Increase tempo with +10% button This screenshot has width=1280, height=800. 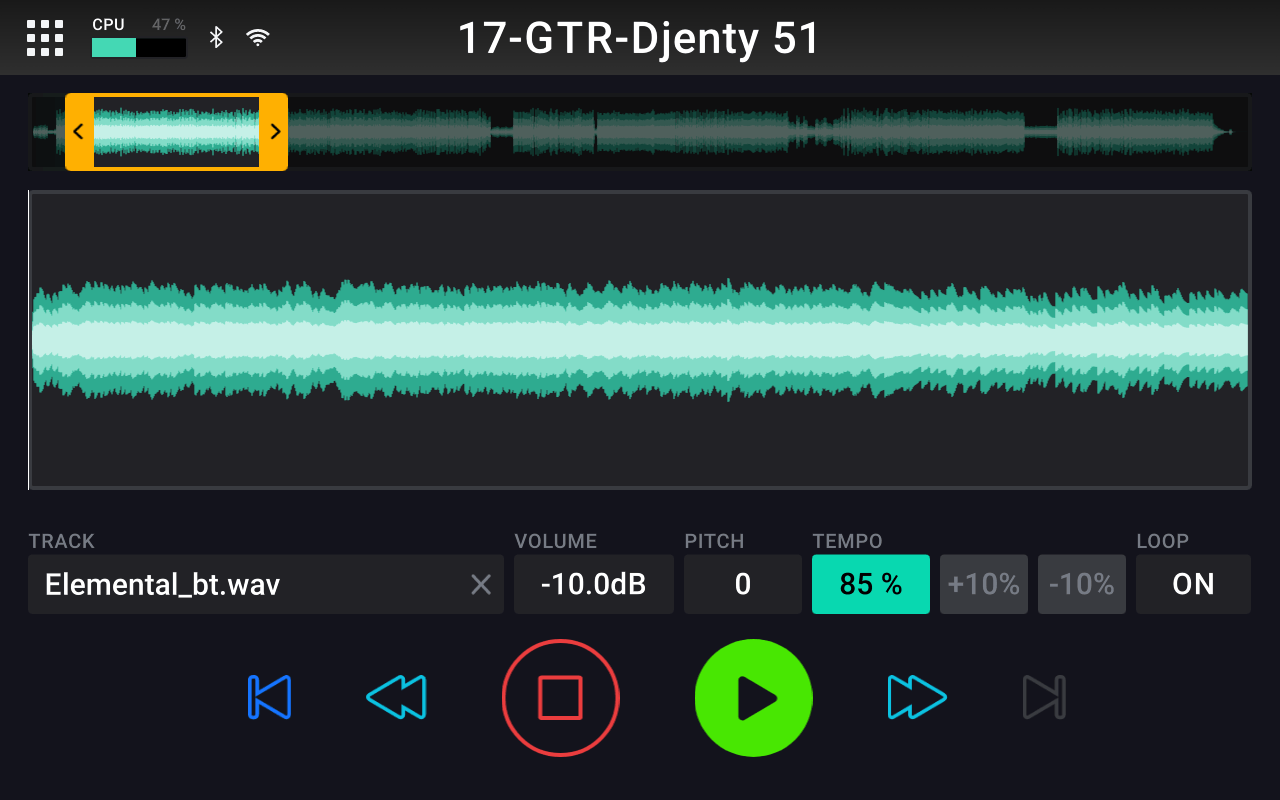click(x=983, y=585)
